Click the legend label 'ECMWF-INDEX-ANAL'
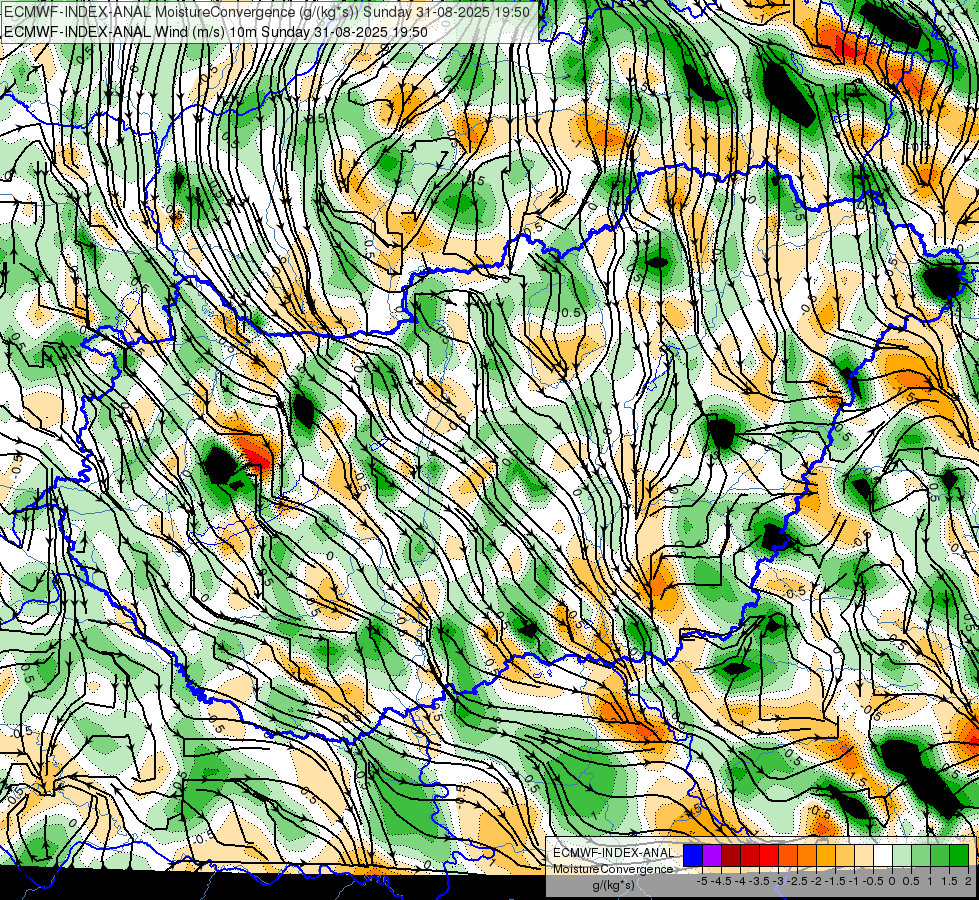 pyautogui.click(x=614, y=853)
